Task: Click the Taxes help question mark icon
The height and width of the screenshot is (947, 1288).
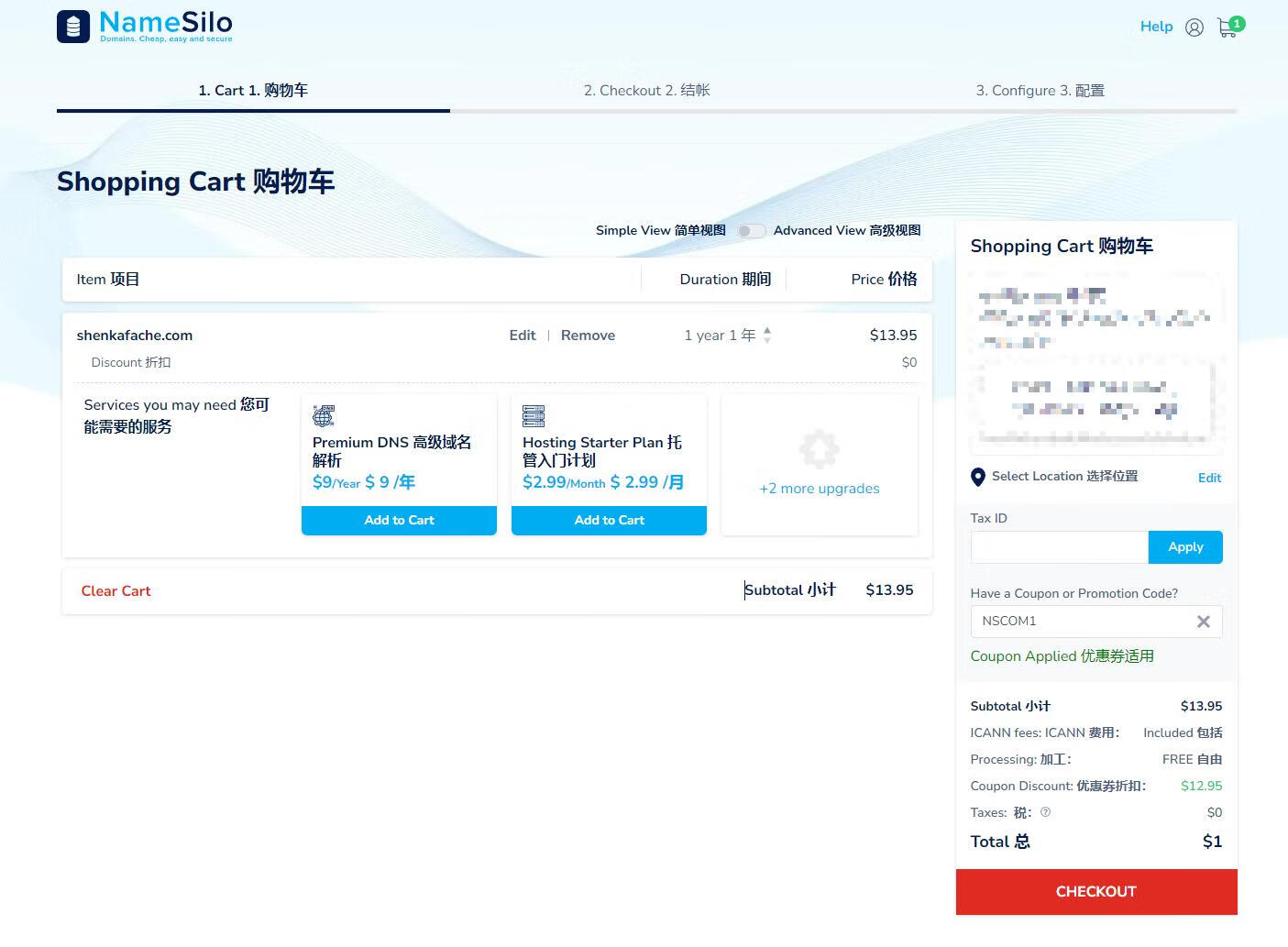Action: [1045, 812]
